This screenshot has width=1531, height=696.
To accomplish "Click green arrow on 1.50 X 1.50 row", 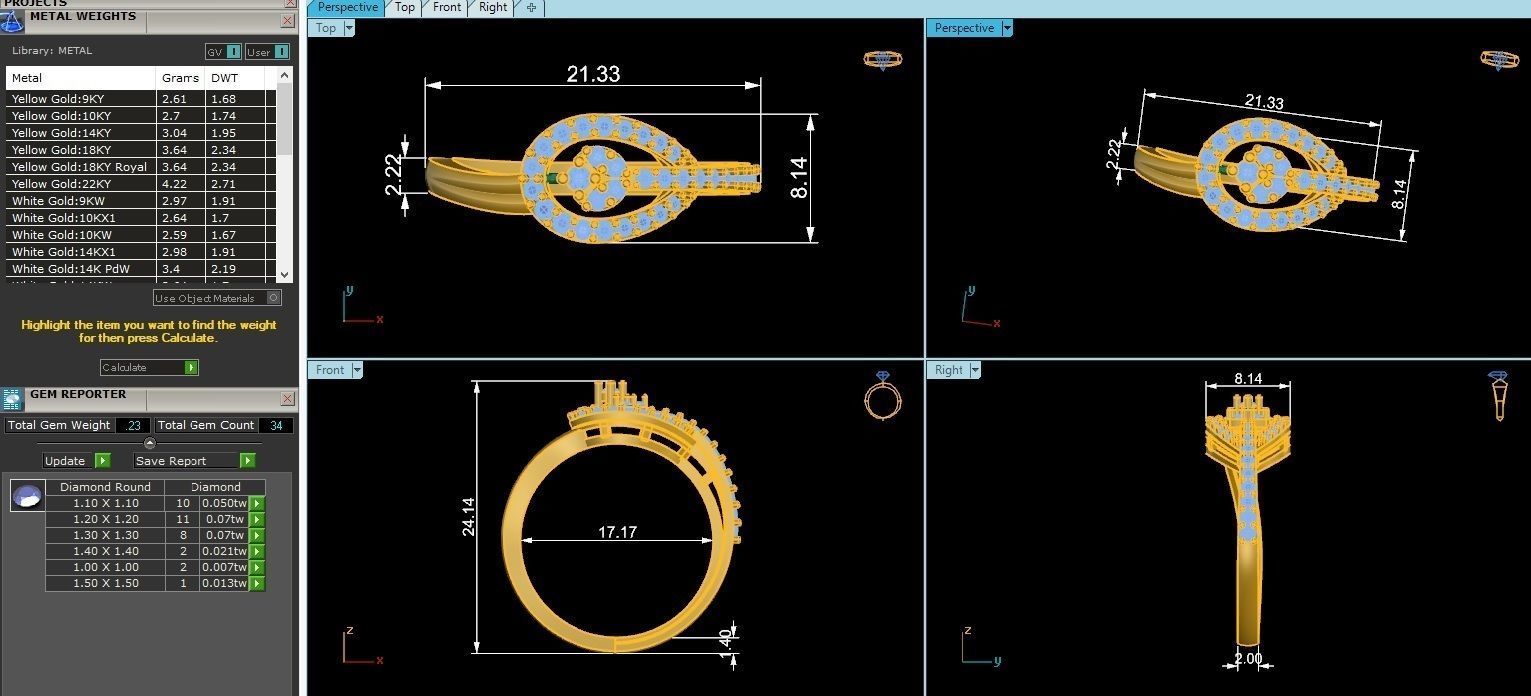I will tap(257, 583).
